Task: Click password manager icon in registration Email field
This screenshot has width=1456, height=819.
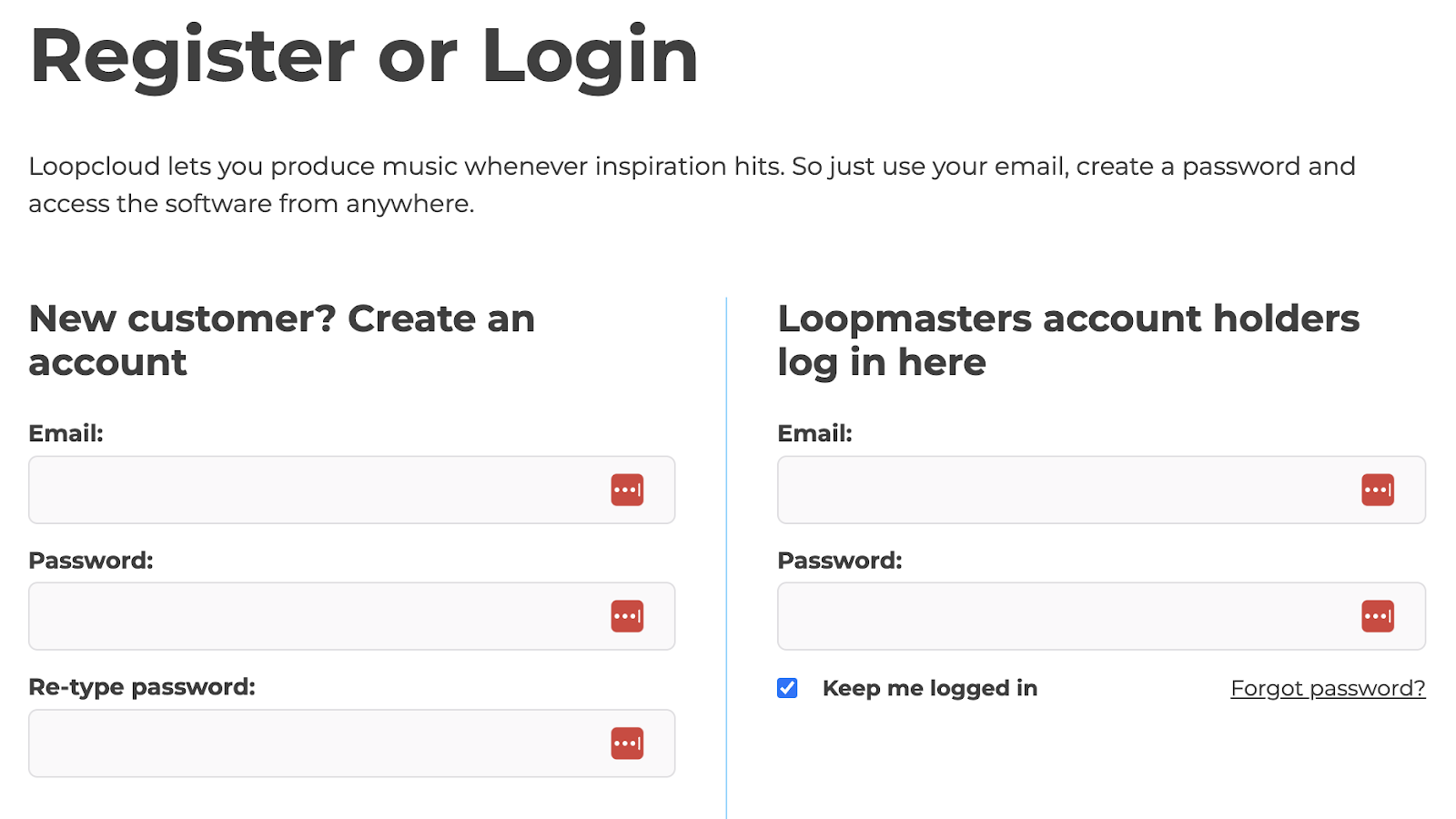Action: (x=627, y=490)
